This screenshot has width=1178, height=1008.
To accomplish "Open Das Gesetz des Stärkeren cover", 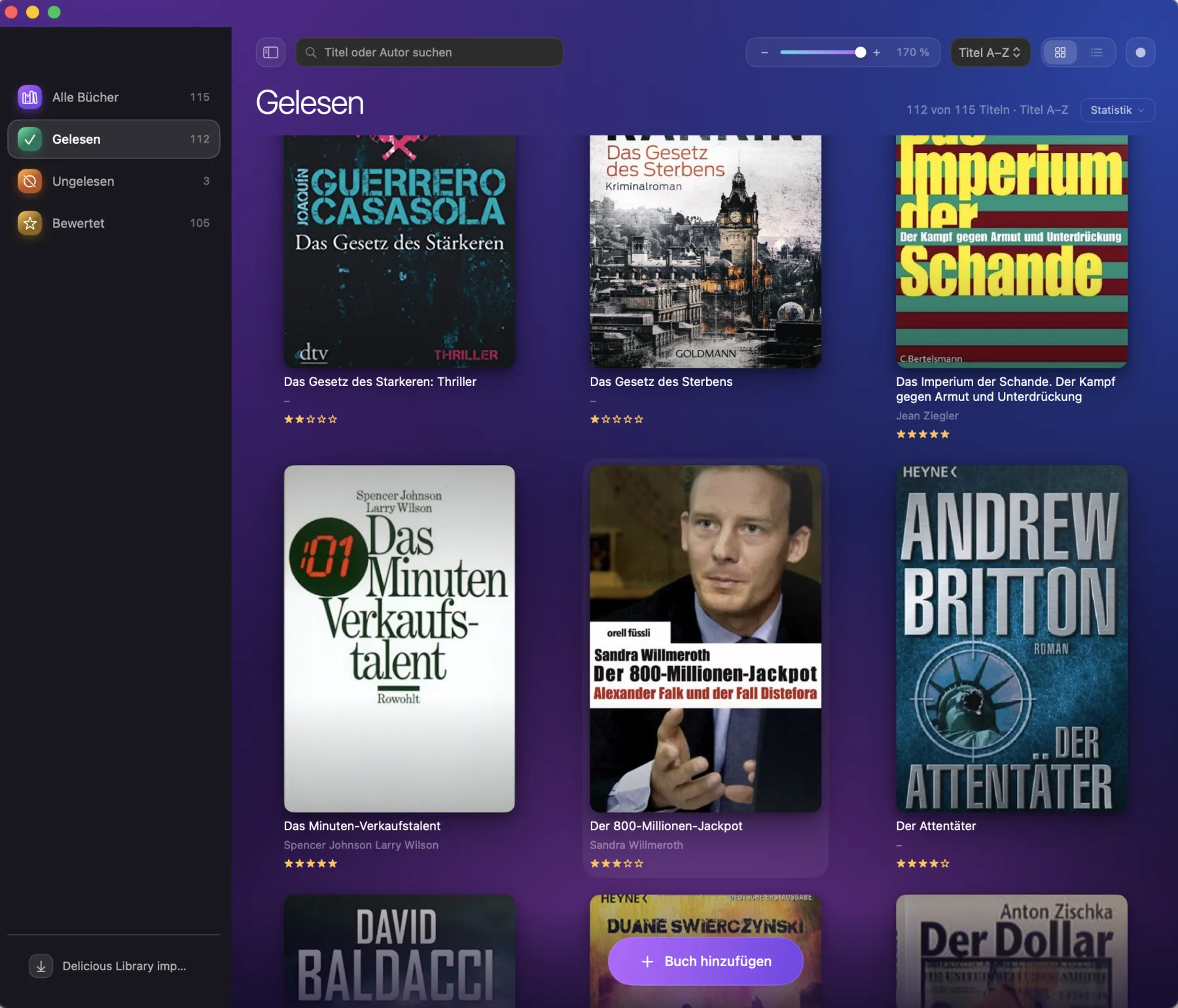I will (x=399, y=252).
